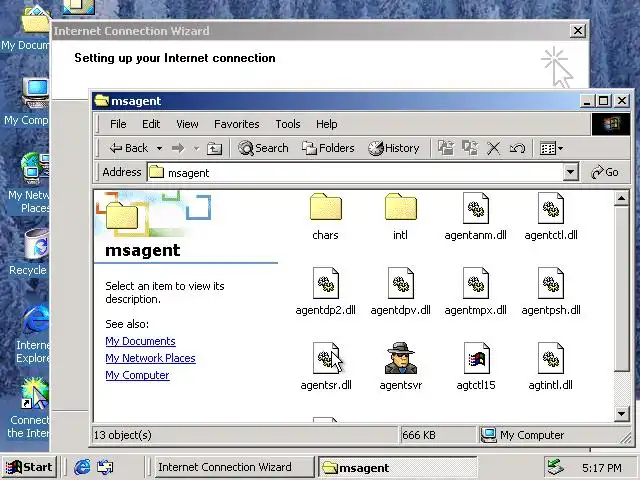Select the My Documents desktop icon
640x480 pixels.
tap(25, 29)
